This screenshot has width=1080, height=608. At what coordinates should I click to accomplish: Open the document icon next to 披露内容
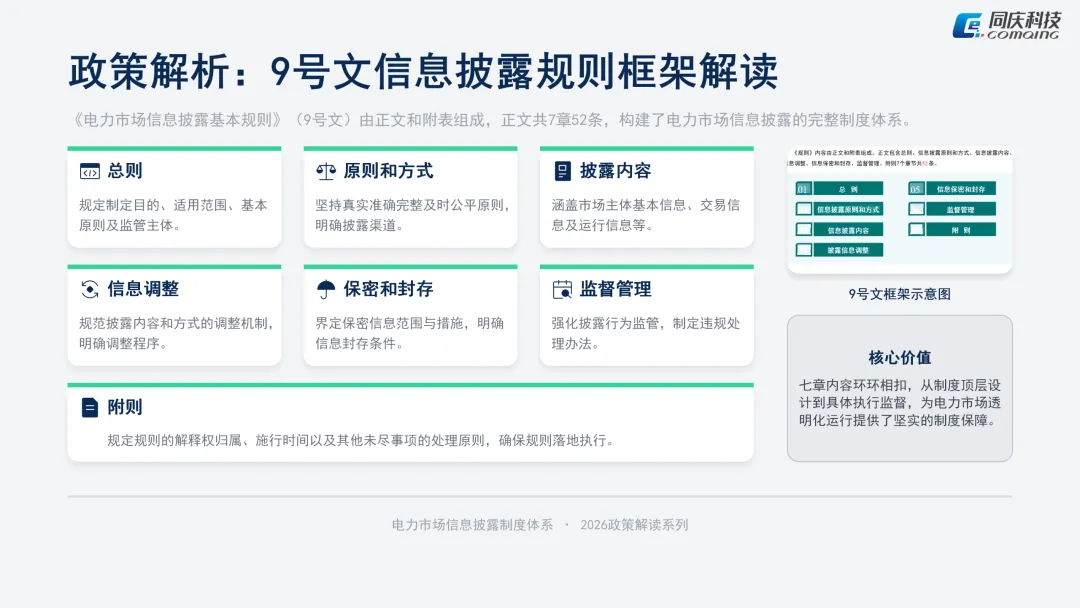coord(561,170)
